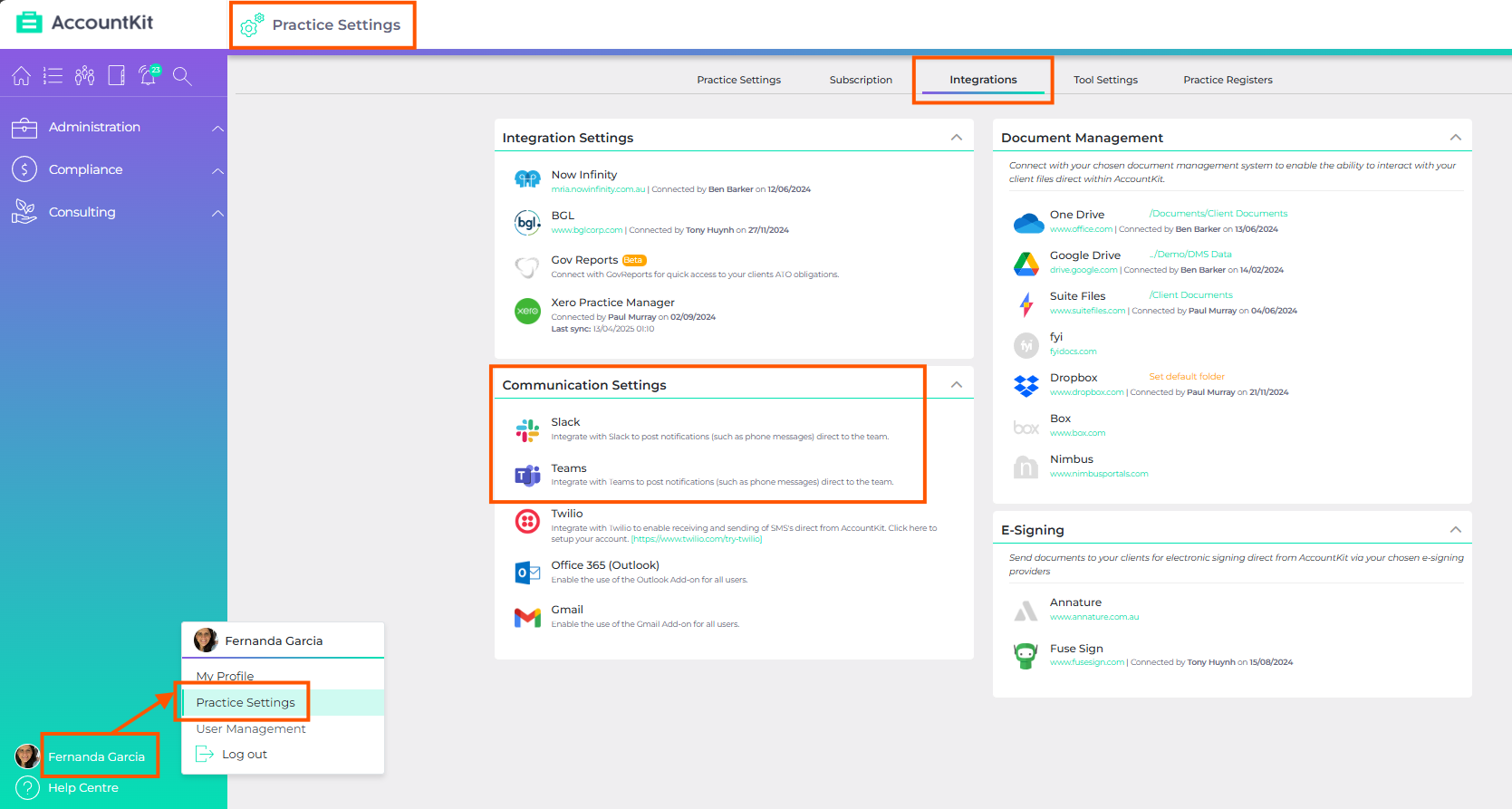
Task: Open the drive.google.com link
Action: 1083,270
